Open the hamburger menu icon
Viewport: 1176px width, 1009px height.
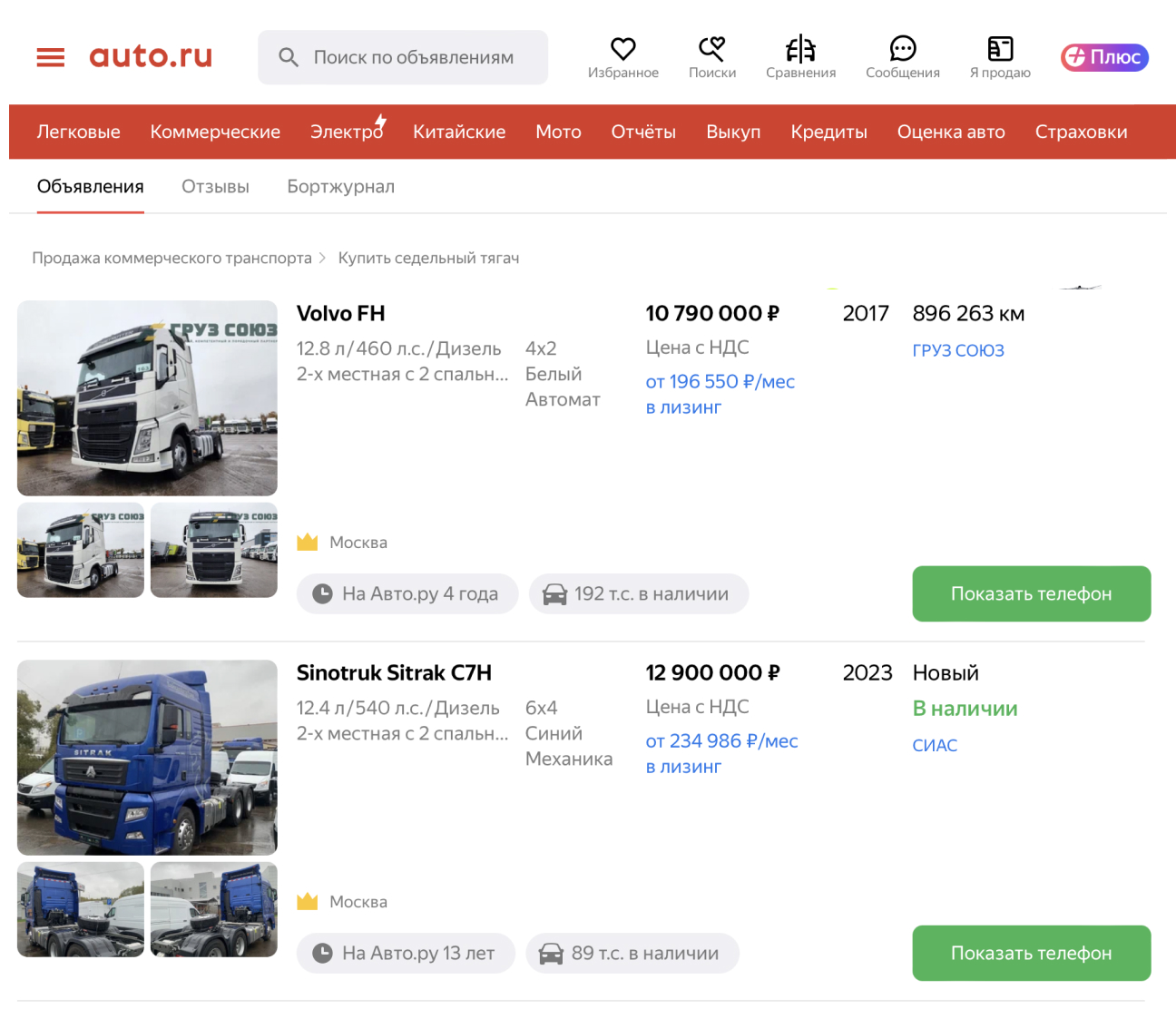click(51, 57)
